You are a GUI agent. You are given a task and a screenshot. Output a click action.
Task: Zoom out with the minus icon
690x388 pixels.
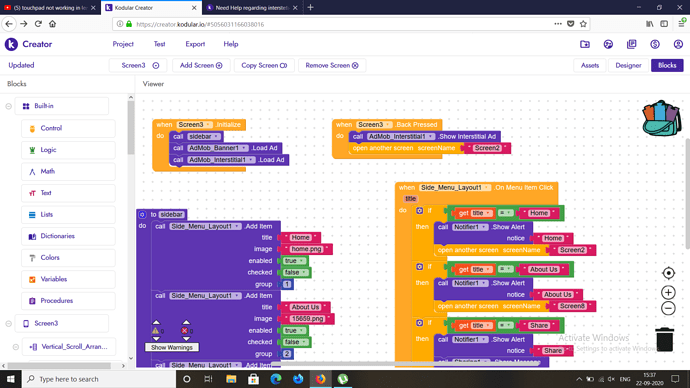[668, 308]
